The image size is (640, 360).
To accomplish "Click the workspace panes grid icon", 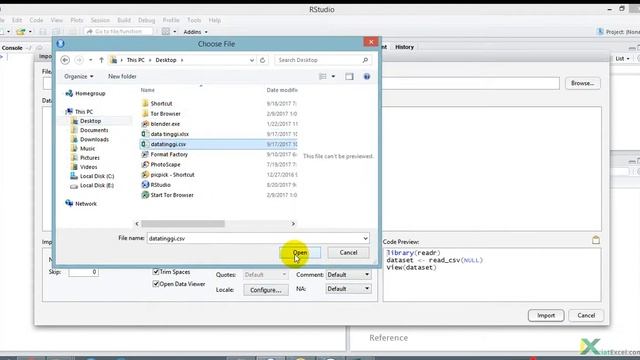I will coord(166,31).
